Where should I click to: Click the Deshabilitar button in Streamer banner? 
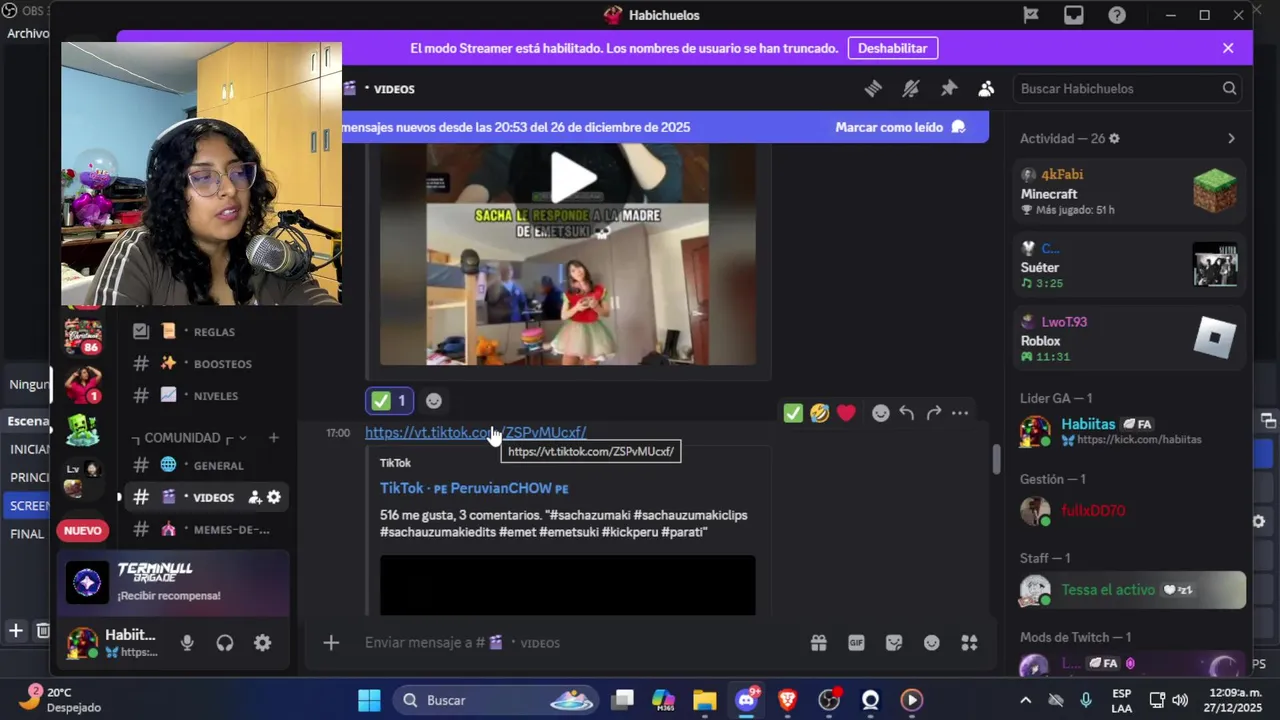tap(893, 48)
